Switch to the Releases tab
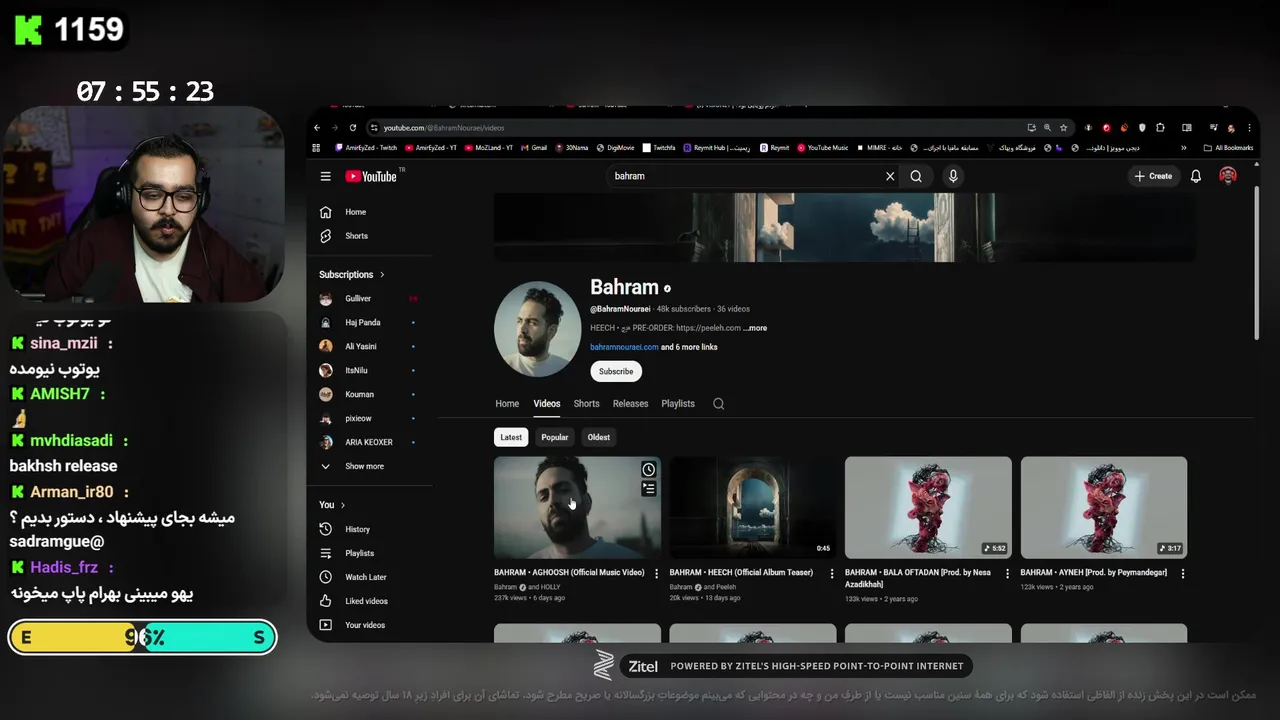 point(630,404)
